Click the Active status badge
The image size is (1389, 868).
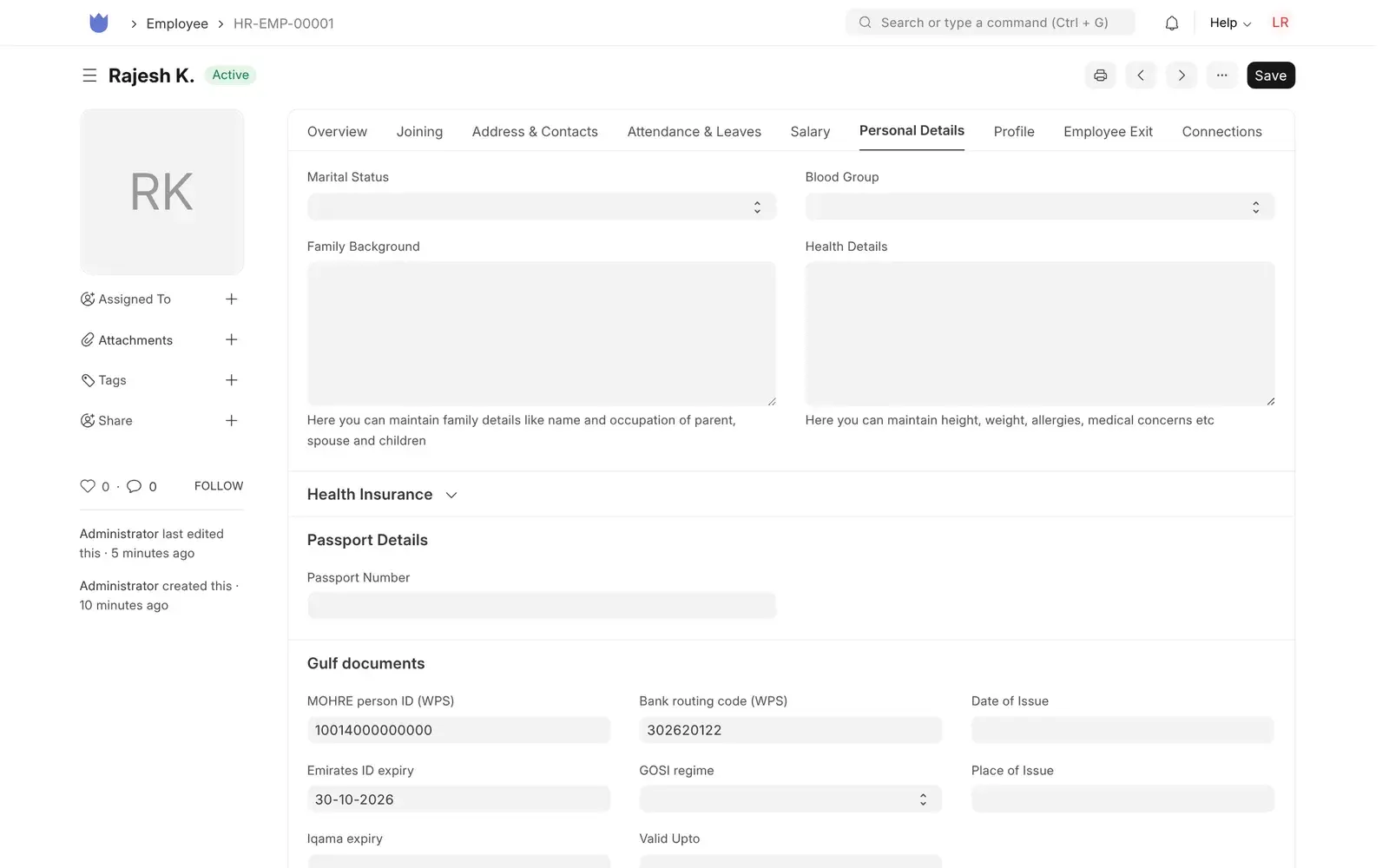[x=230, y=76]
